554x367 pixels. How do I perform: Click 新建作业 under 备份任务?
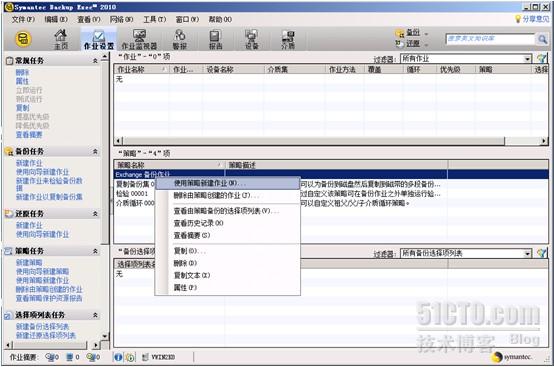pyautogui.click(x=29, y=163)
